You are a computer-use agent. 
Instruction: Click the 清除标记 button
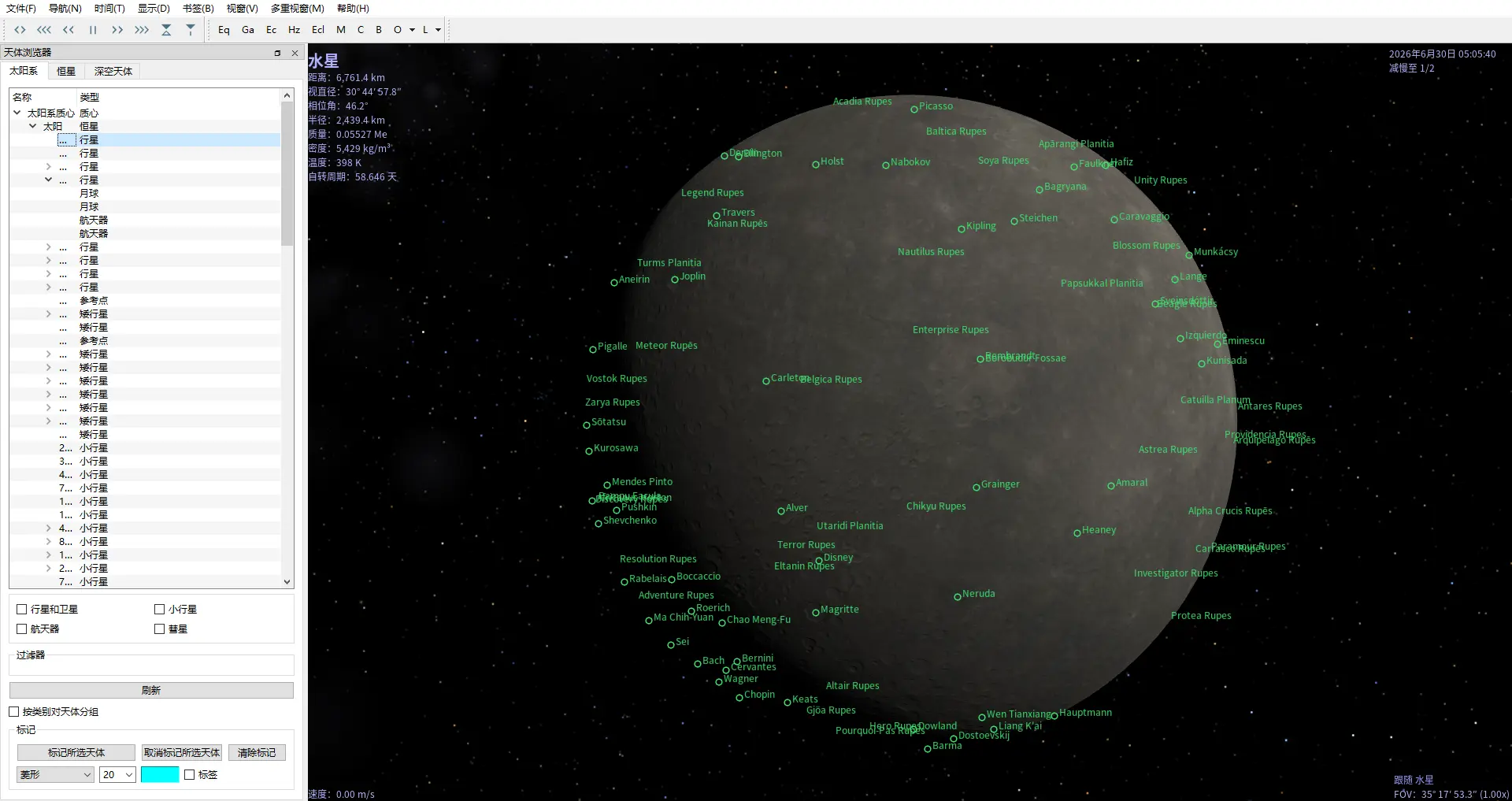click(x=257, y=753)
